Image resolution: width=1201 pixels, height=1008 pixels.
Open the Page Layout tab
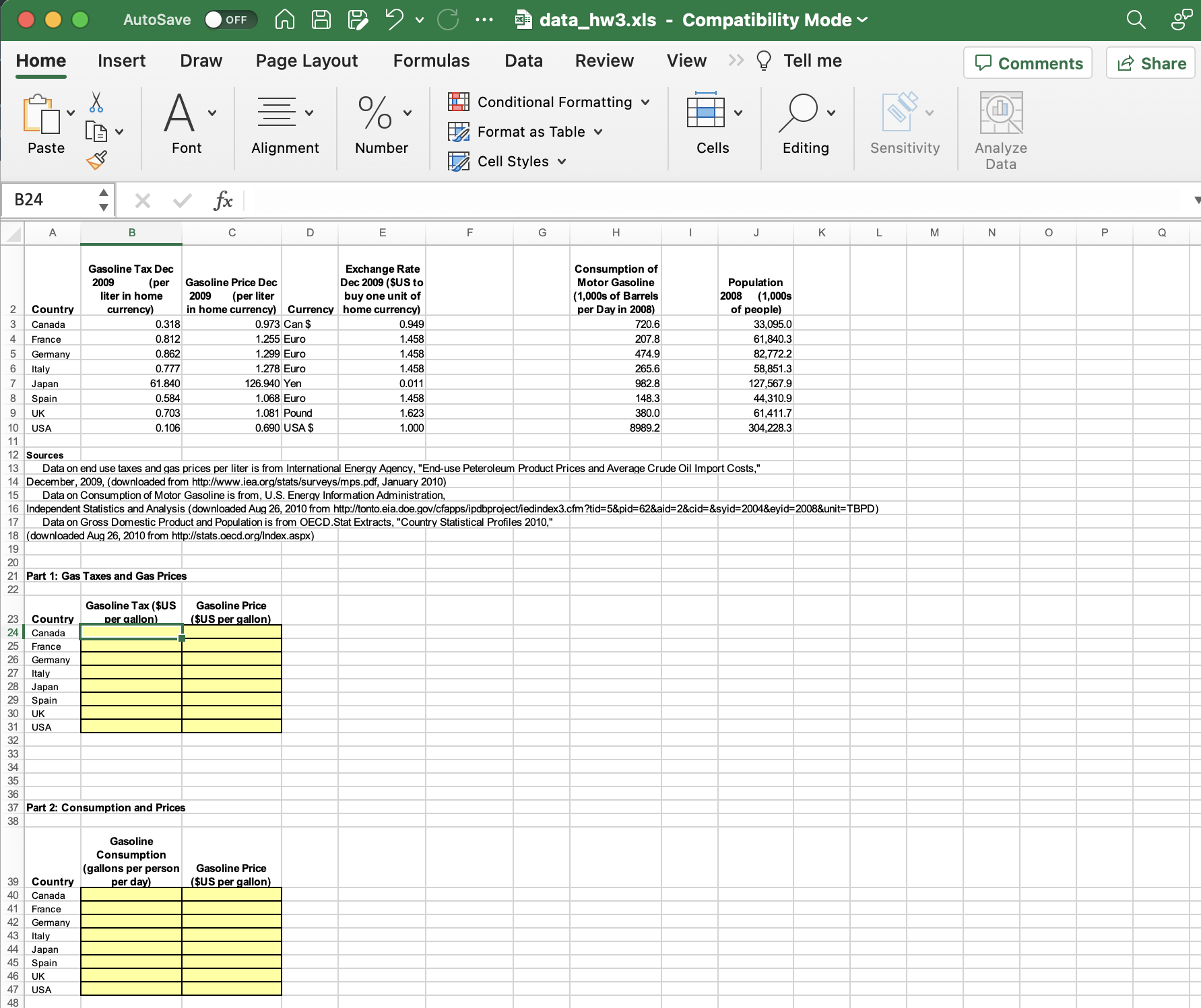pos(306,61)
